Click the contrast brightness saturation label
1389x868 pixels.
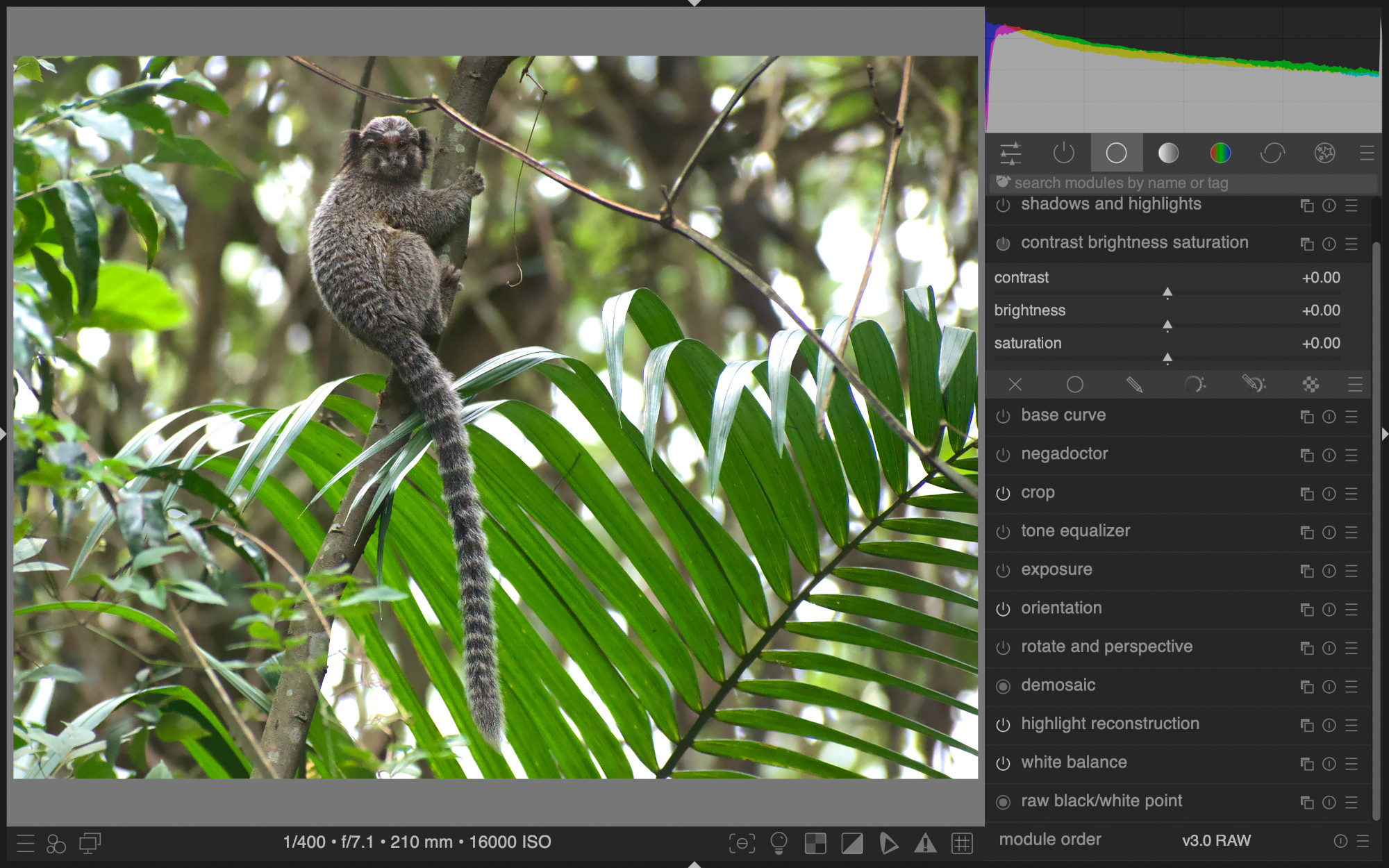pyautogui.click(x=1134, y=243)
